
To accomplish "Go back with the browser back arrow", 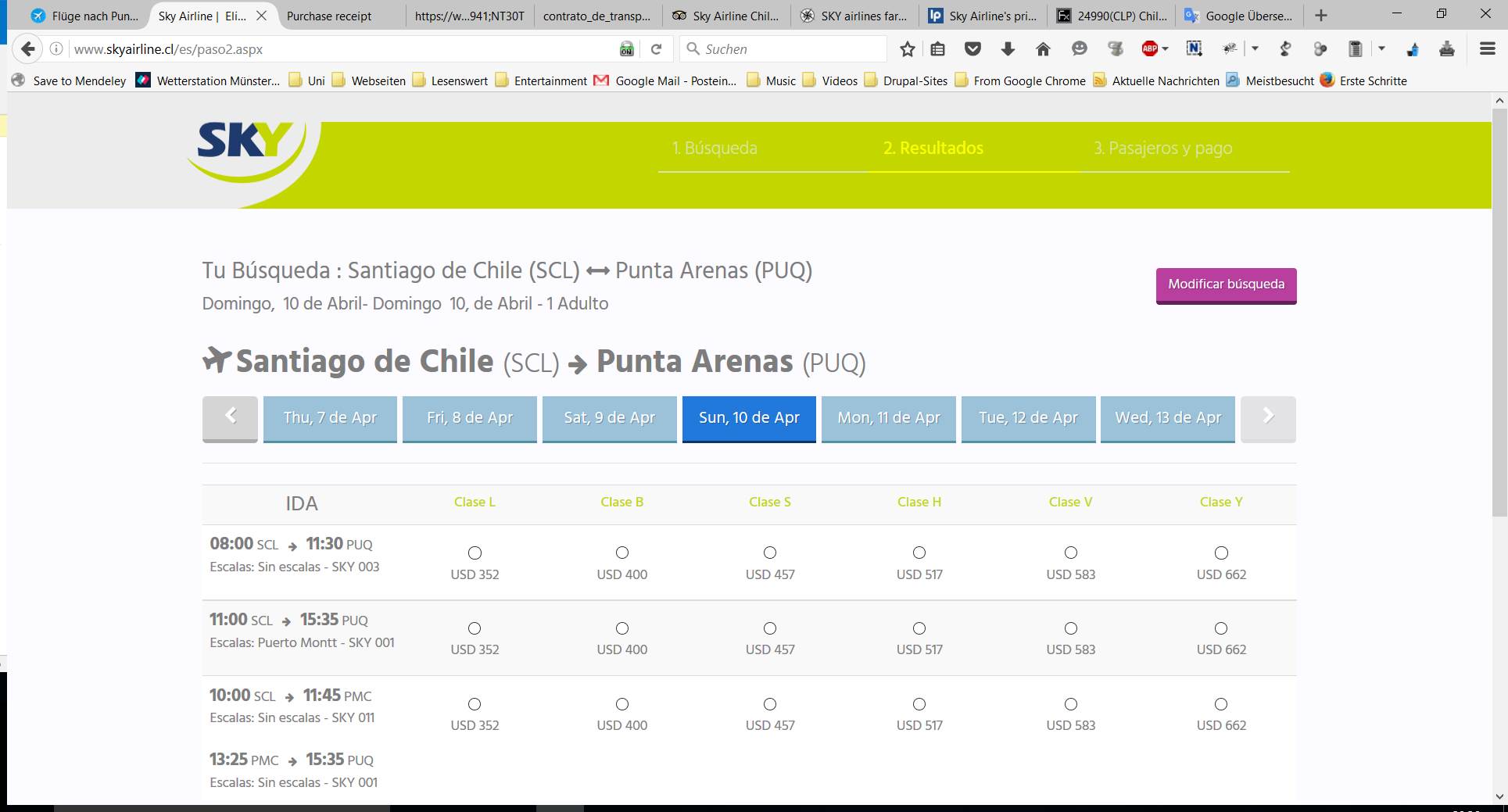I will (28, 49).
